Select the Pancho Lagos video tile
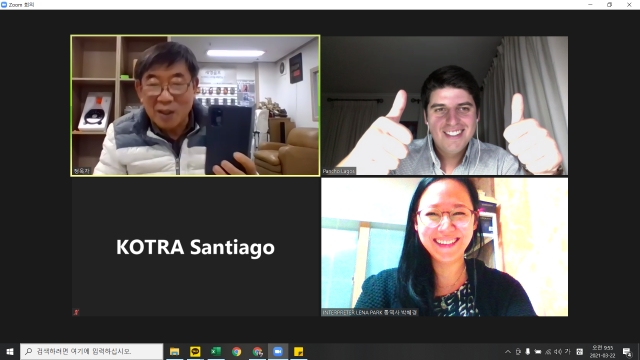This screenshot has width=640, height=360. pos(444,106)
